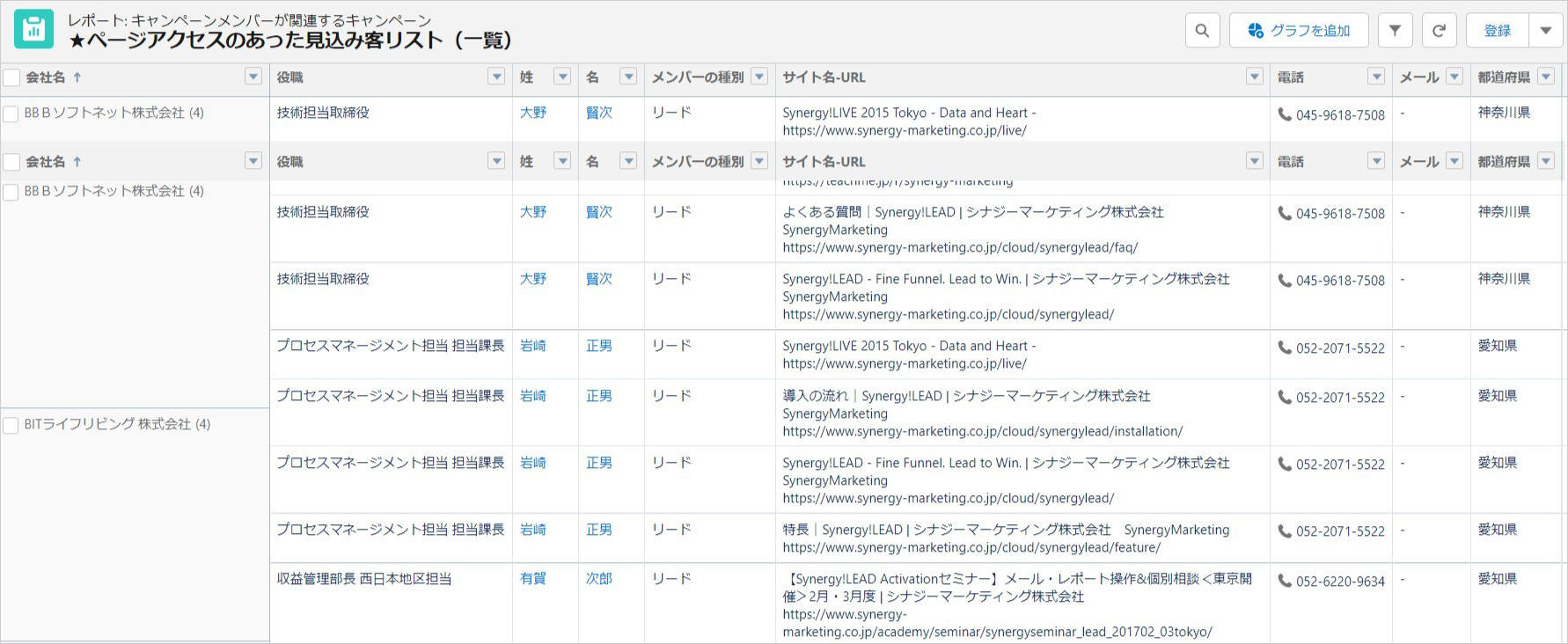Open 大野 link in the first Synergy!LIVE row
Viewport: 1568px width, 644px height.
(533, 113)
